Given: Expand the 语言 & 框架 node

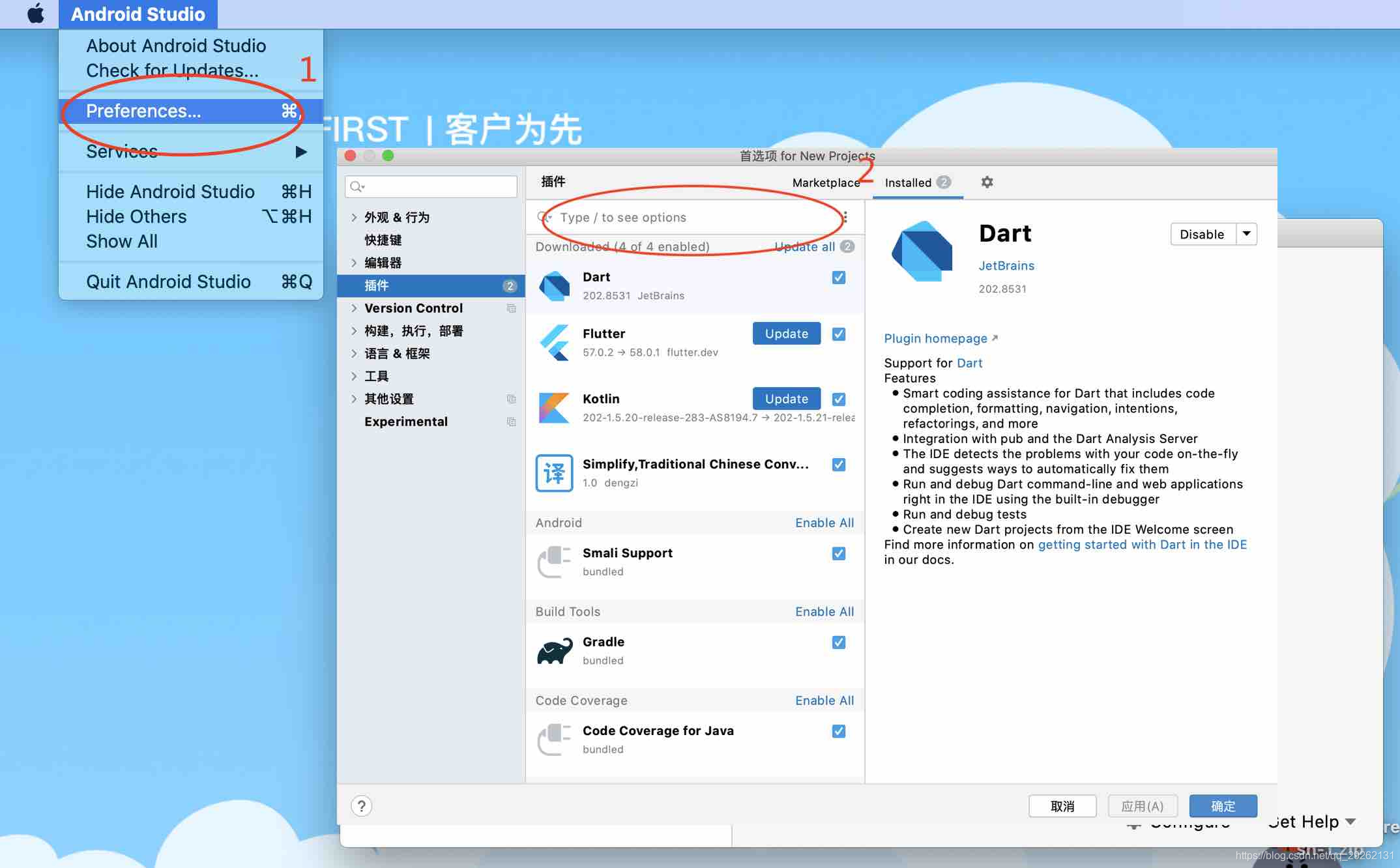Looking at the screenshot, I should coord(354,354).
